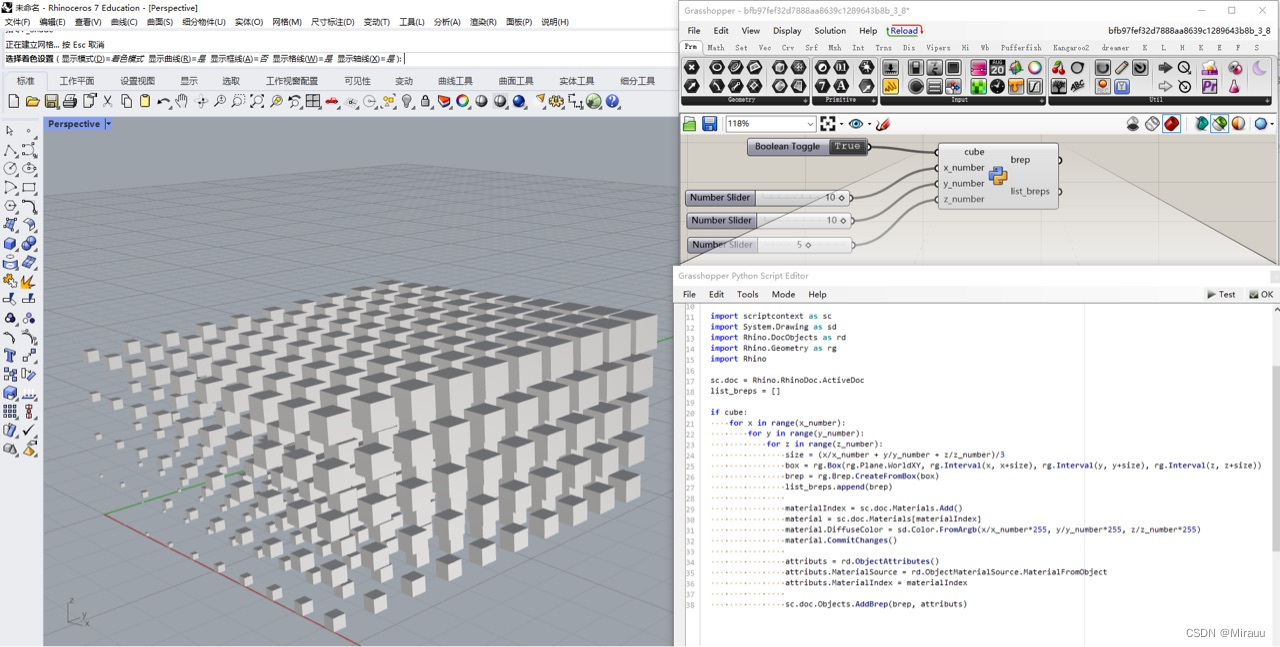Screen dimensions: 1280x647
Task: Click Python editor vertical scrollbar
Action: click(1275, 458)
